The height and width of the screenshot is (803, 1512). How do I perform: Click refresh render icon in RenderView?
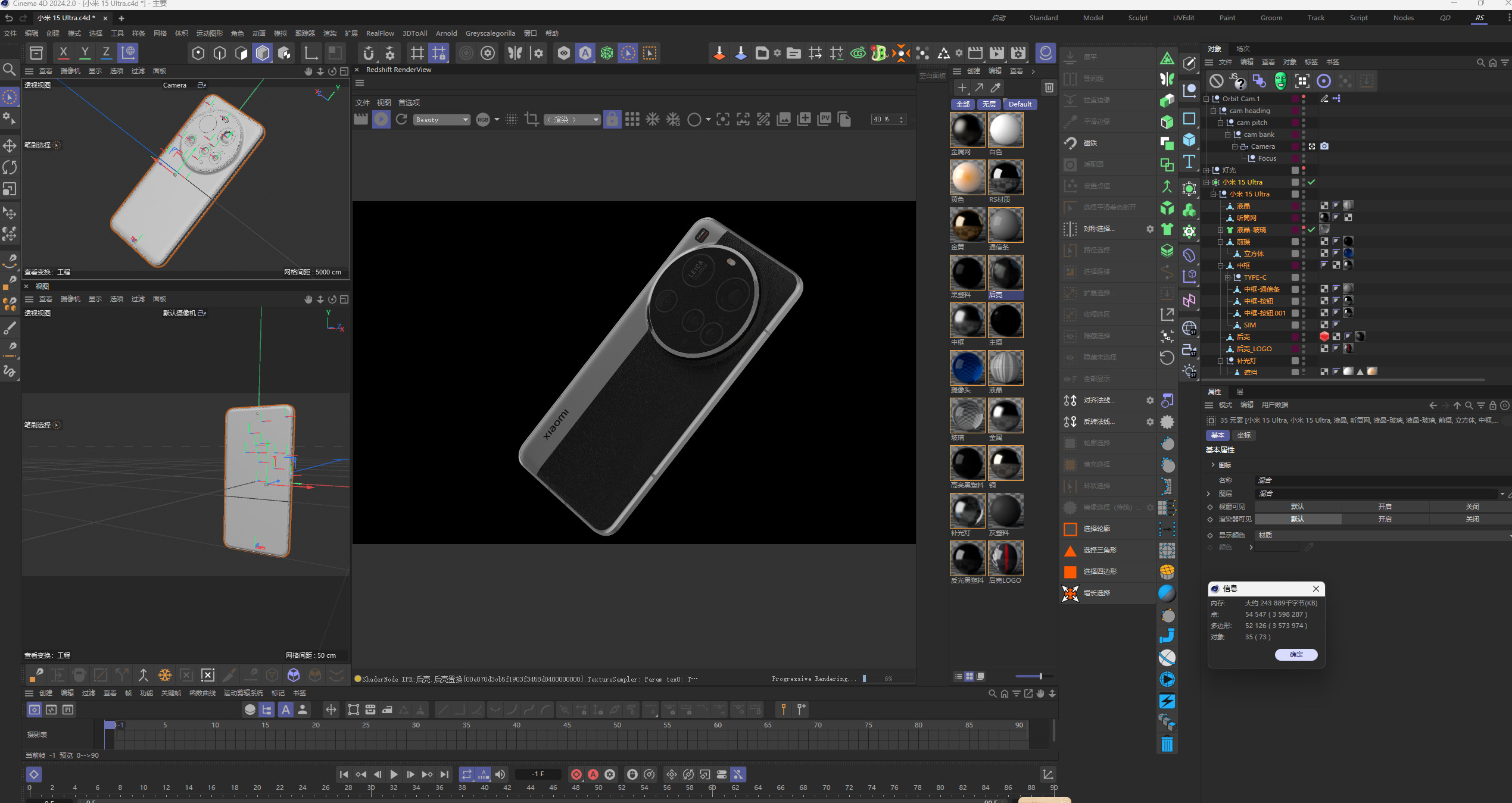tap(401, 120)
